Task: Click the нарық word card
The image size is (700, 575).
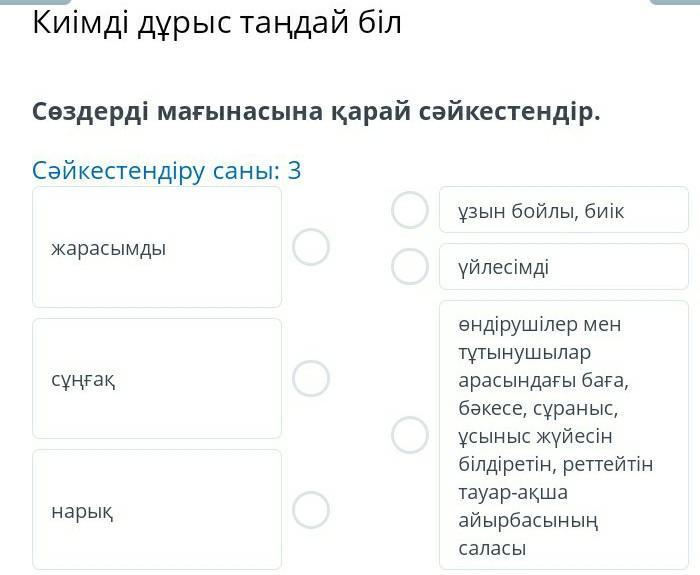Action: pyautogui.click(x=157, y=510)
